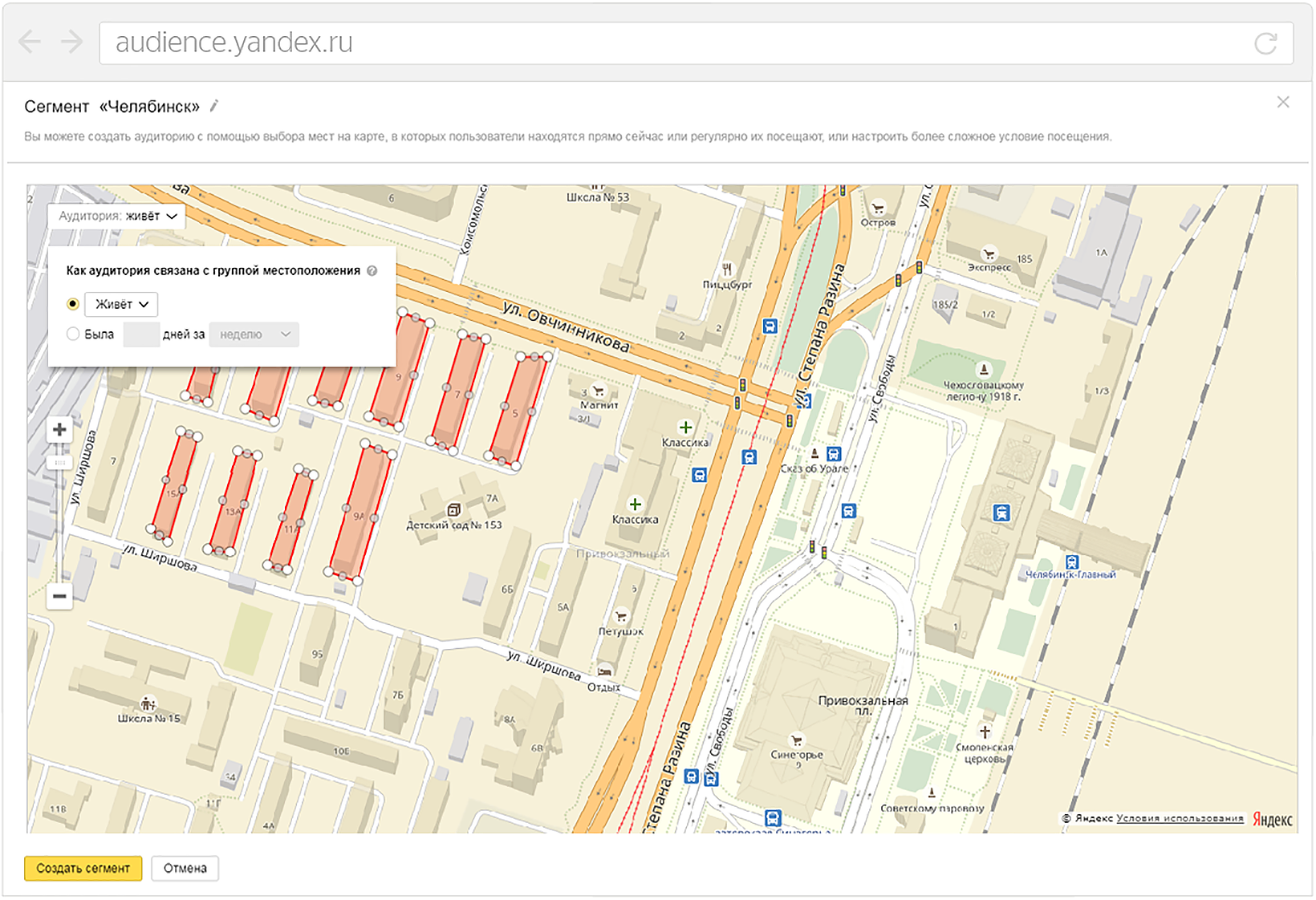Click the Школа № 15 school icon

[148, 704]
